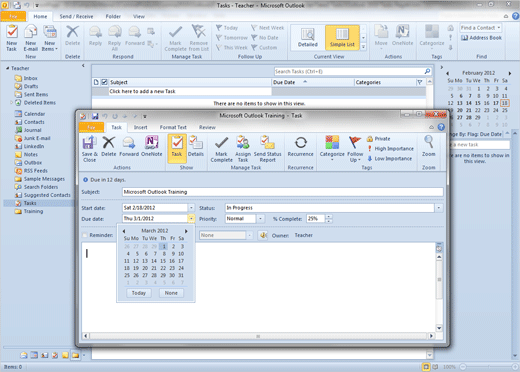Enable the Reminder checkbox
Viewport: 520px width, 372px height.
click(x=85, y=235)
